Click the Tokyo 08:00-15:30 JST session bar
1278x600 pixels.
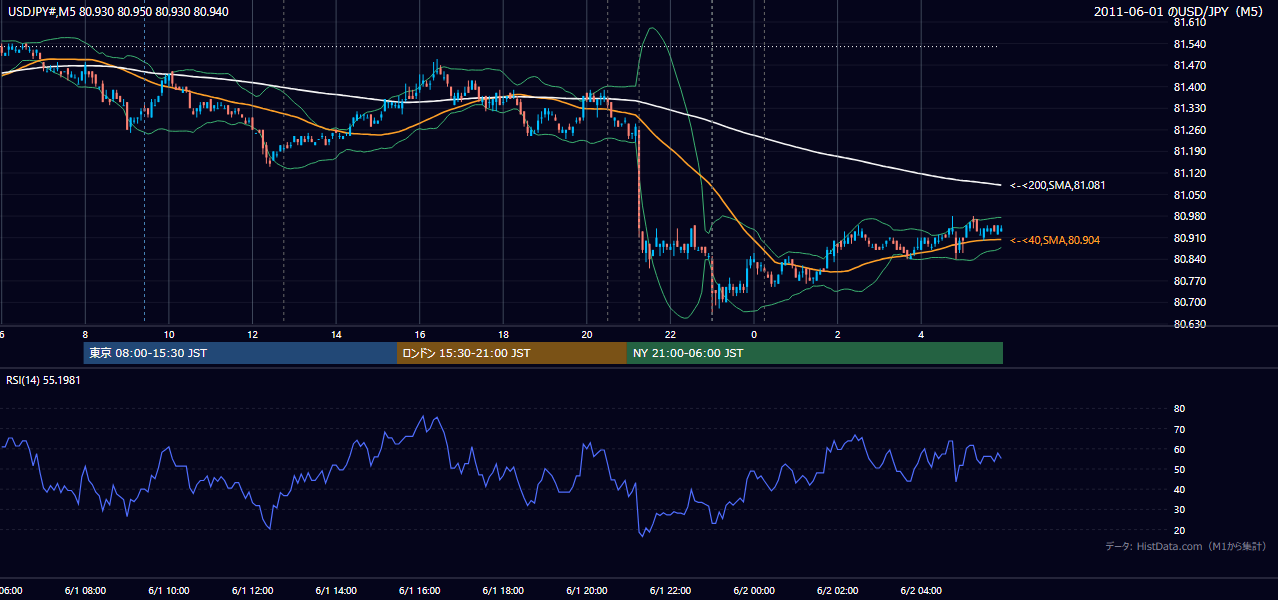point(240,353)
